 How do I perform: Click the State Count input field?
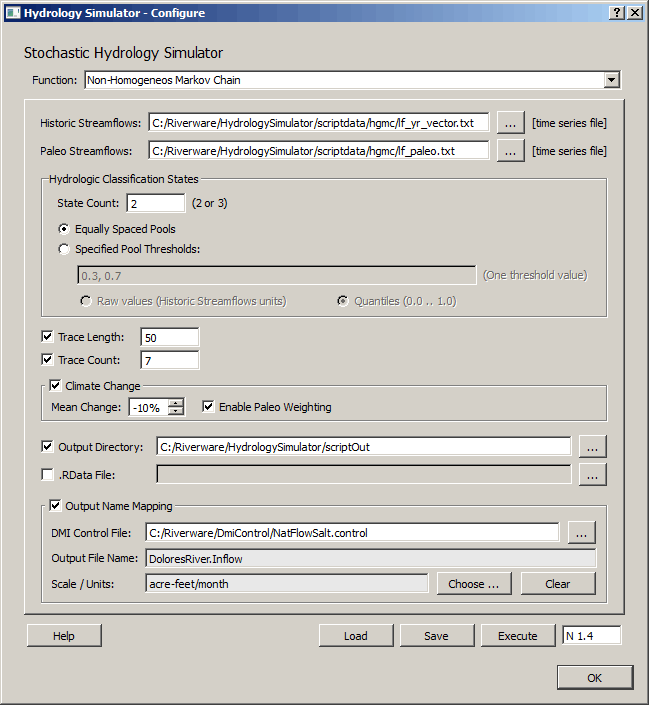[x=156, y=203]
